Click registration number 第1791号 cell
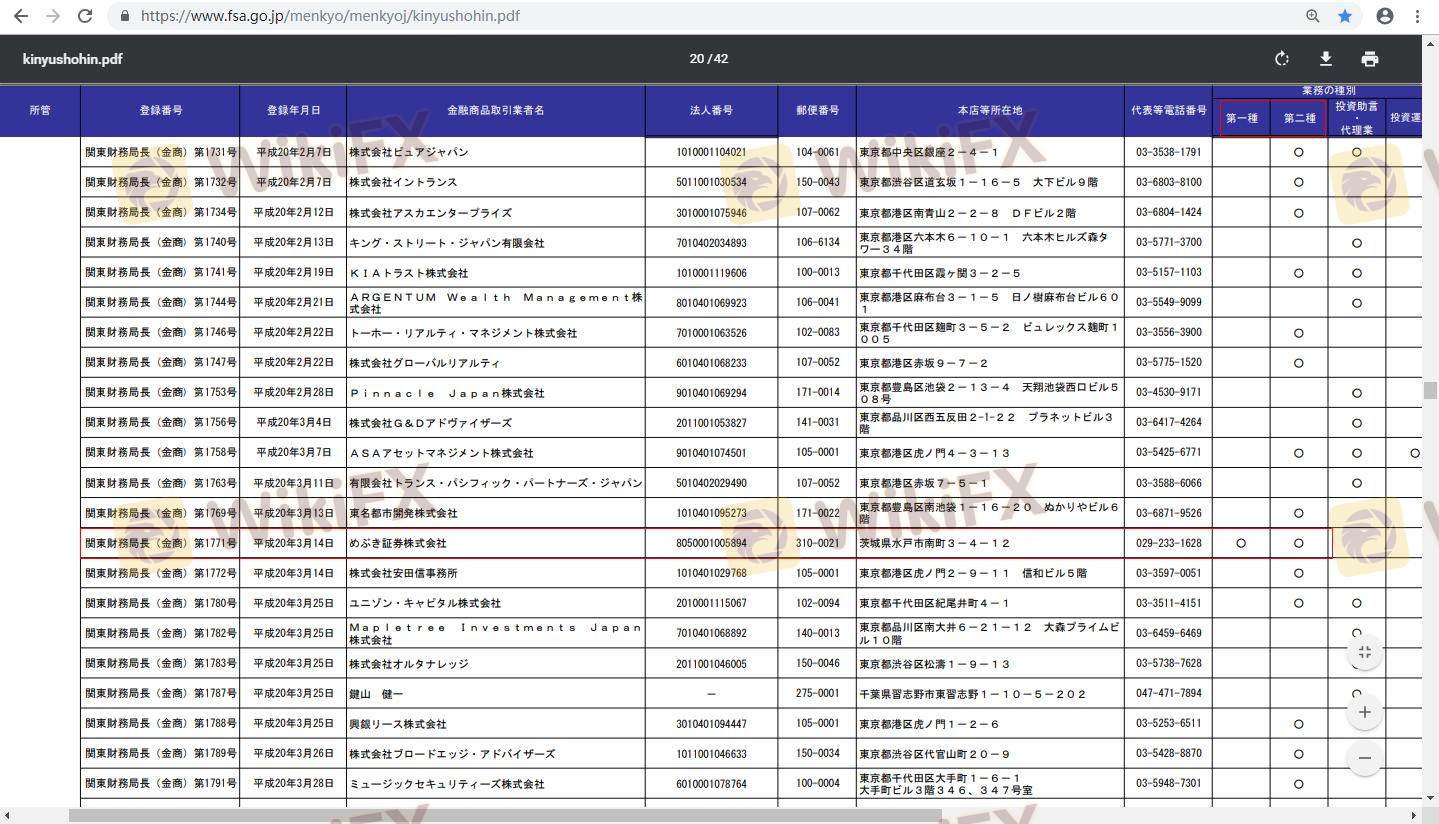 pos(160,784)
